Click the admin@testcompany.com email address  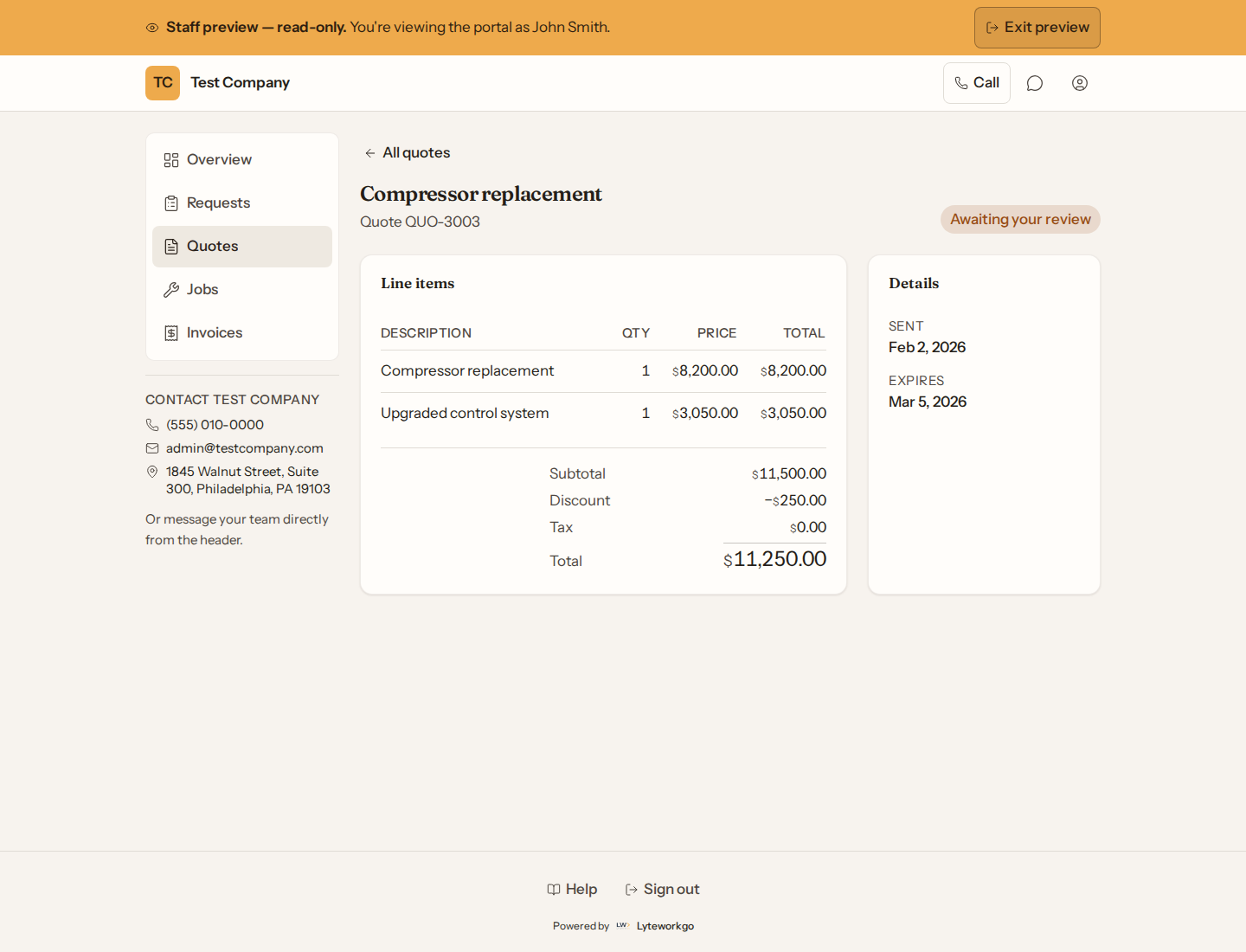(x=245, y=448)
